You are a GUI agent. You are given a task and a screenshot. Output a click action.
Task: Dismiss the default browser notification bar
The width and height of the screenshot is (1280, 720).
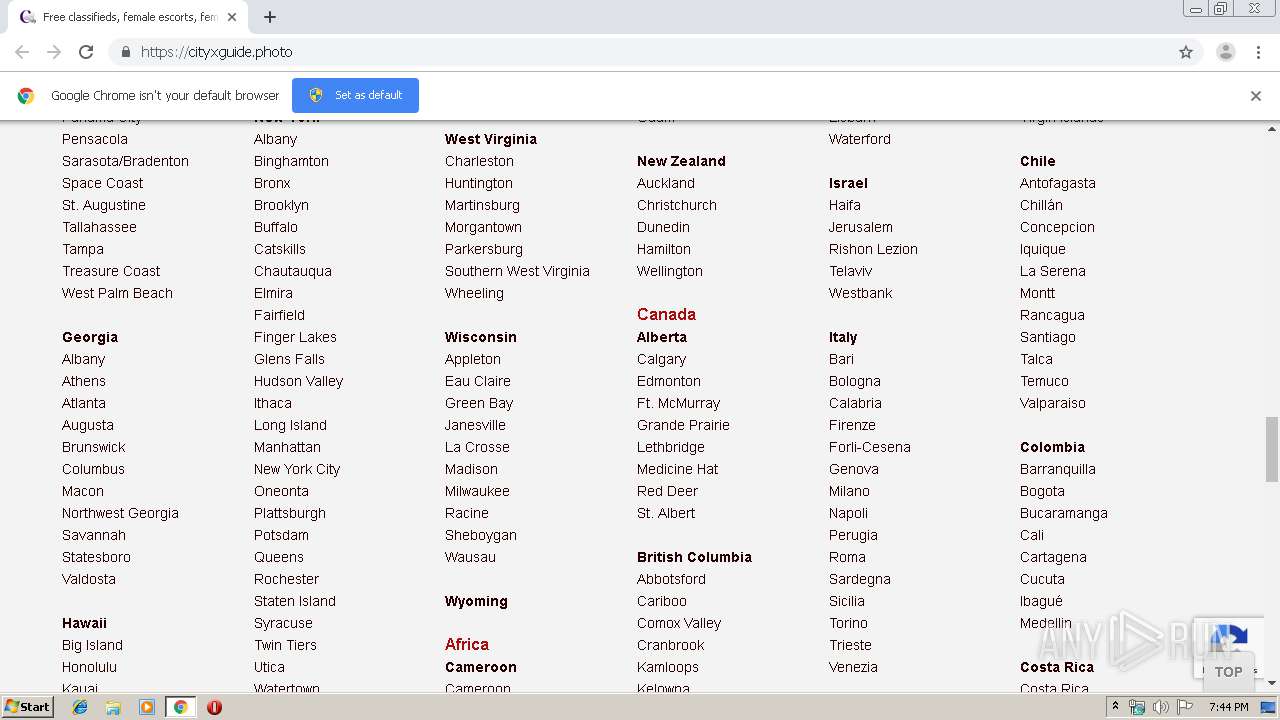point(1256,96)
